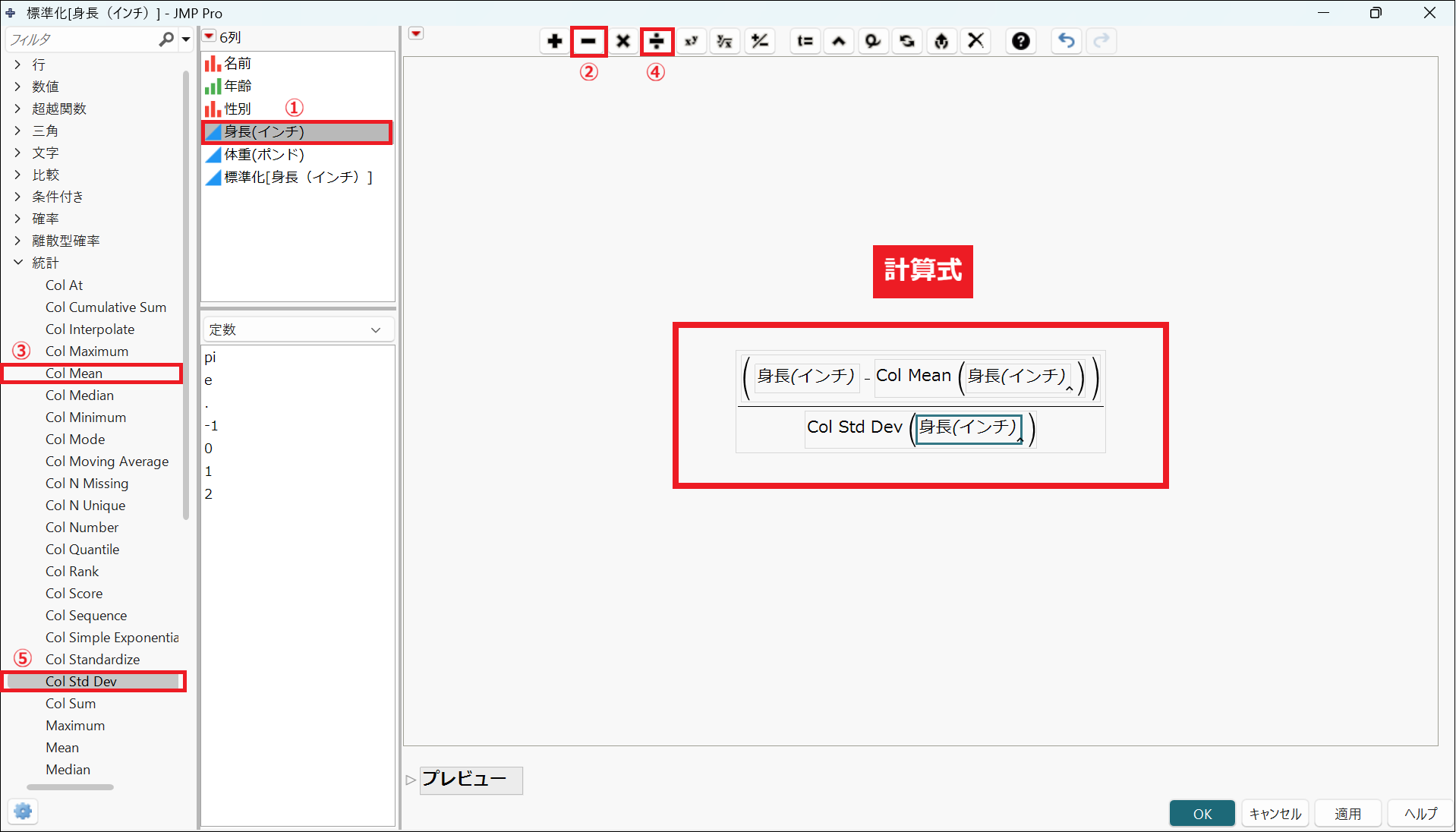Open the settings gear at bottom left
The height and width of the screenshot is (832, 1456).
tap(22, 812)
